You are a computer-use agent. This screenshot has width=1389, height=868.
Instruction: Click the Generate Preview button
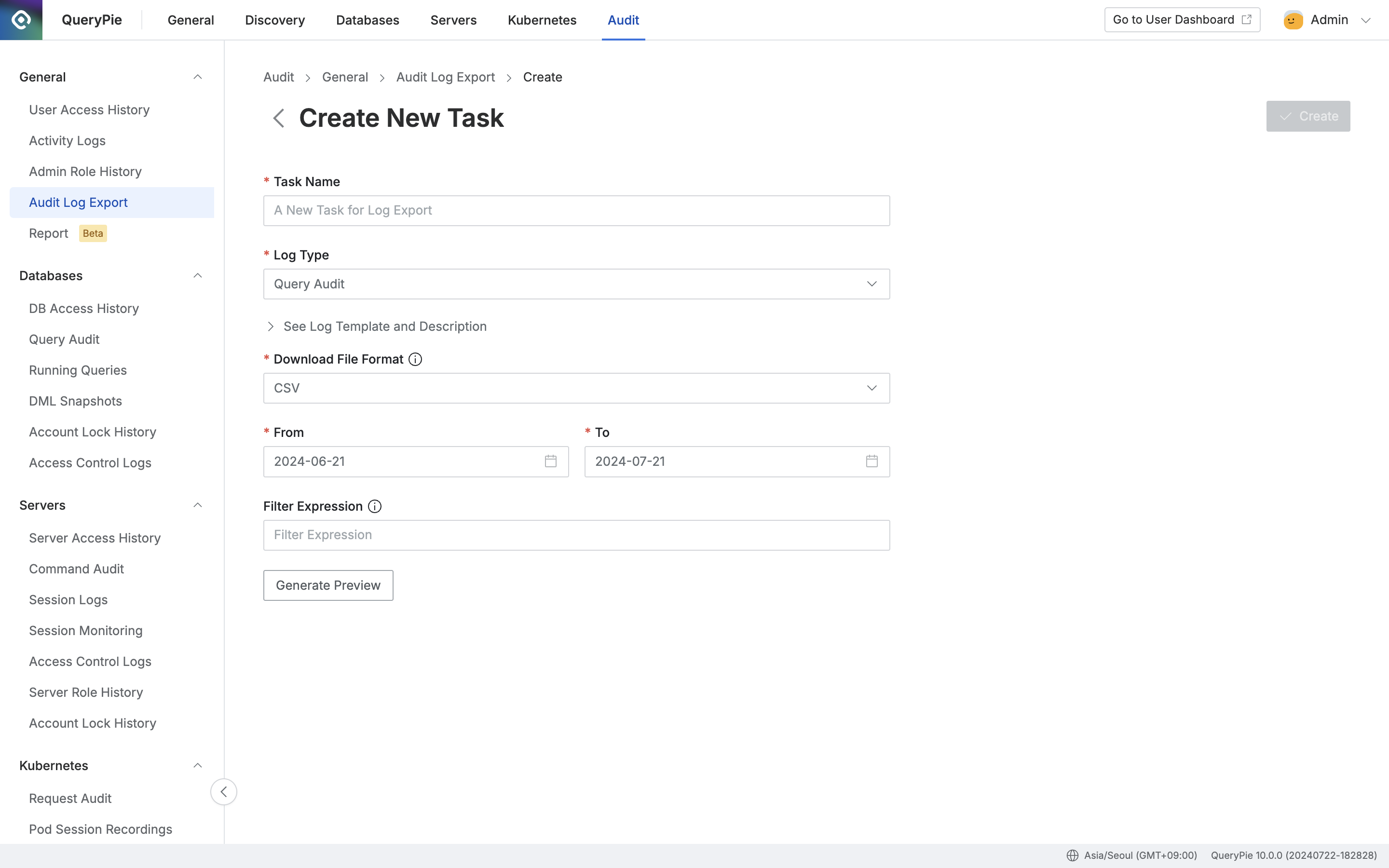click(328, 585)
